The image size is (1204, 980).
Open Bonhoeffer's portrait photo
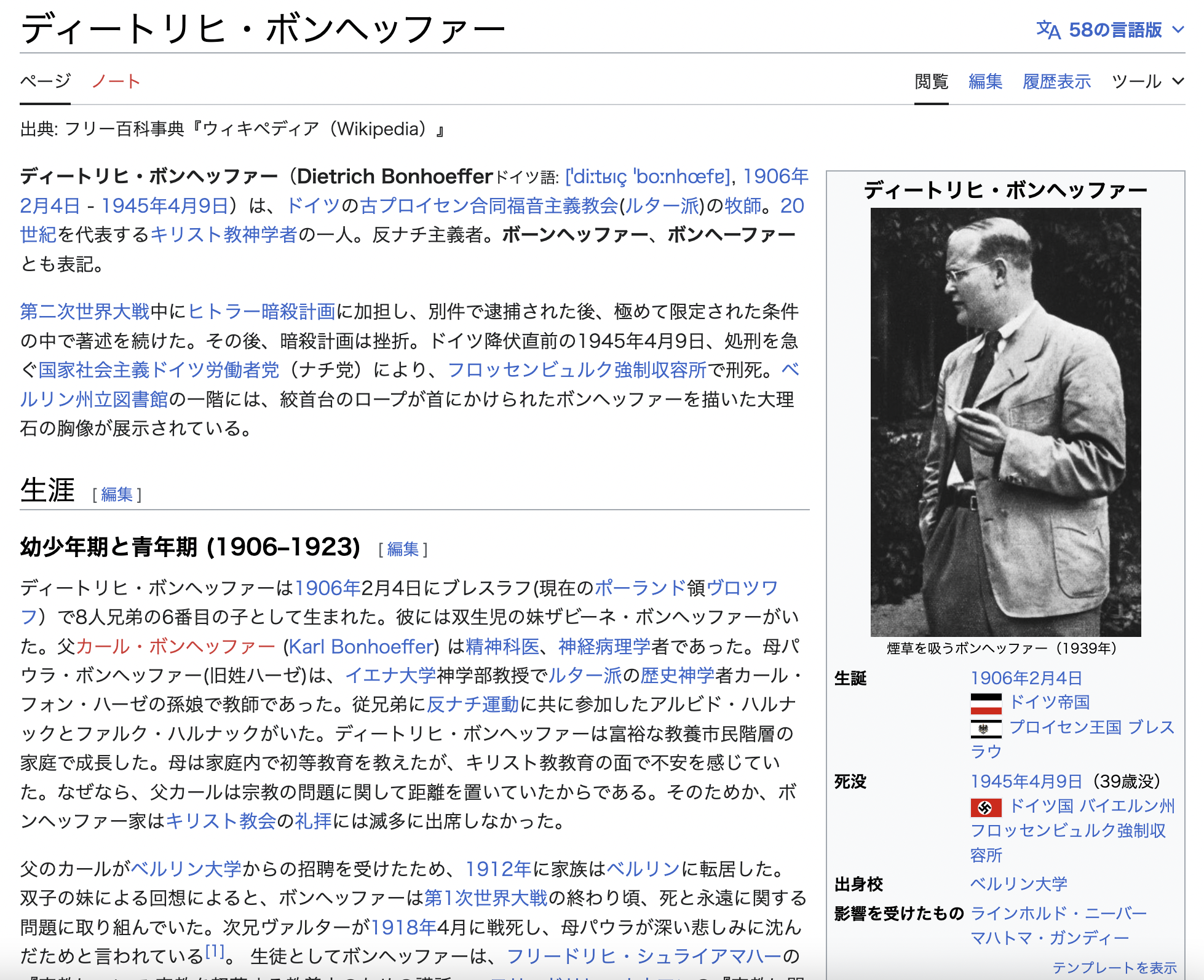pyautogui.click(x=1005, y=422)
